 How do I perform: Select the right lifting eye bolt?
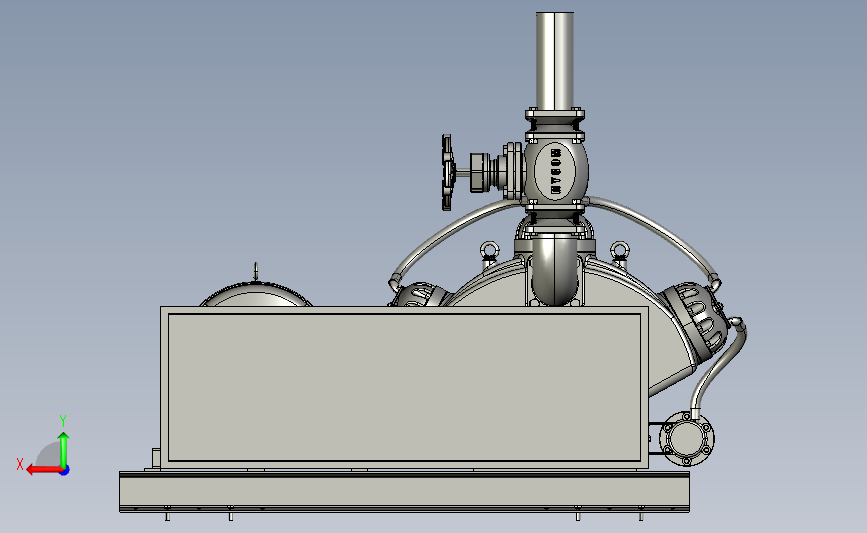tap(619, 252)
